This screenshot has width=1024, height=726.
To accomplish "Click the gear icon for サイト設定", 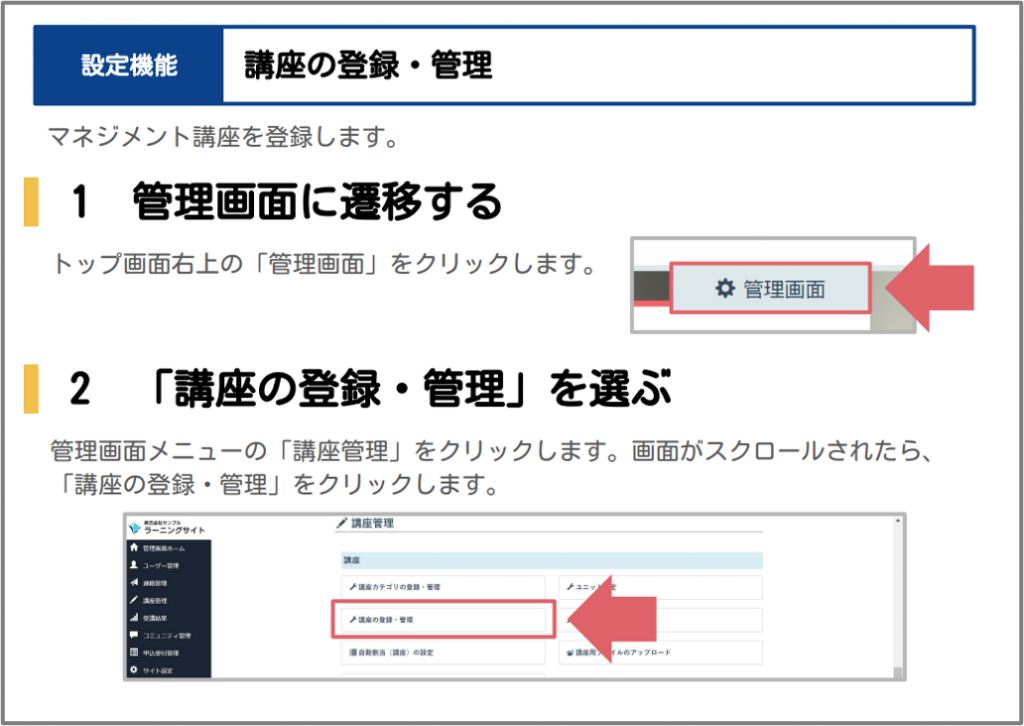I will (x=134, y=669).
